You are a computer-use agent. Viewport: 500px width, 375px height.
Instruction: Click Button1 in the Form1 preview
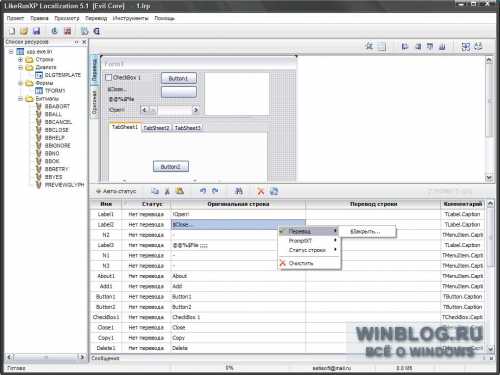(179, 78)
